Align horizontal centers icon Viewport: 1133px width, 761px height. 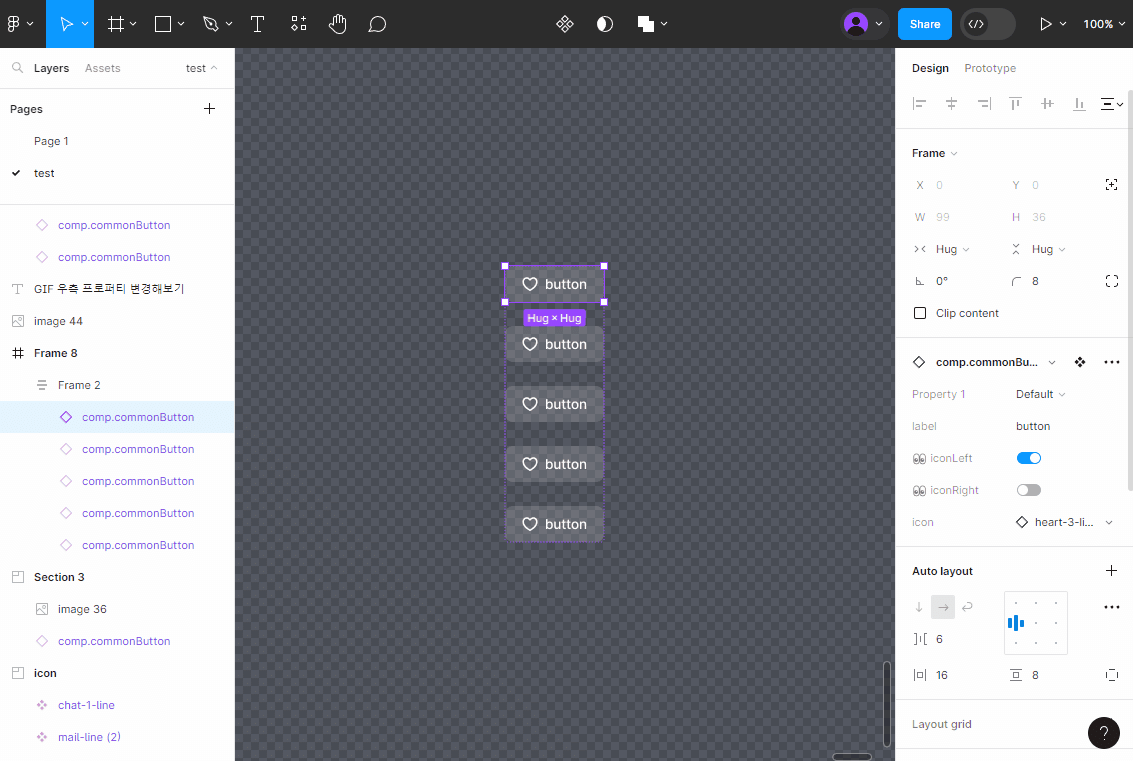tap(951, 104)
